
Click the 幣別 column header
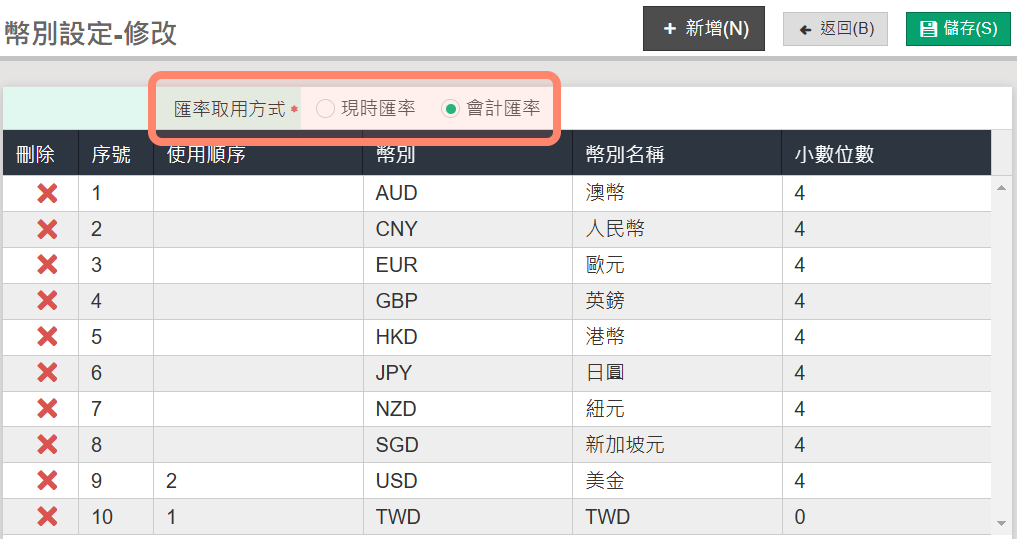coord(396,154)
